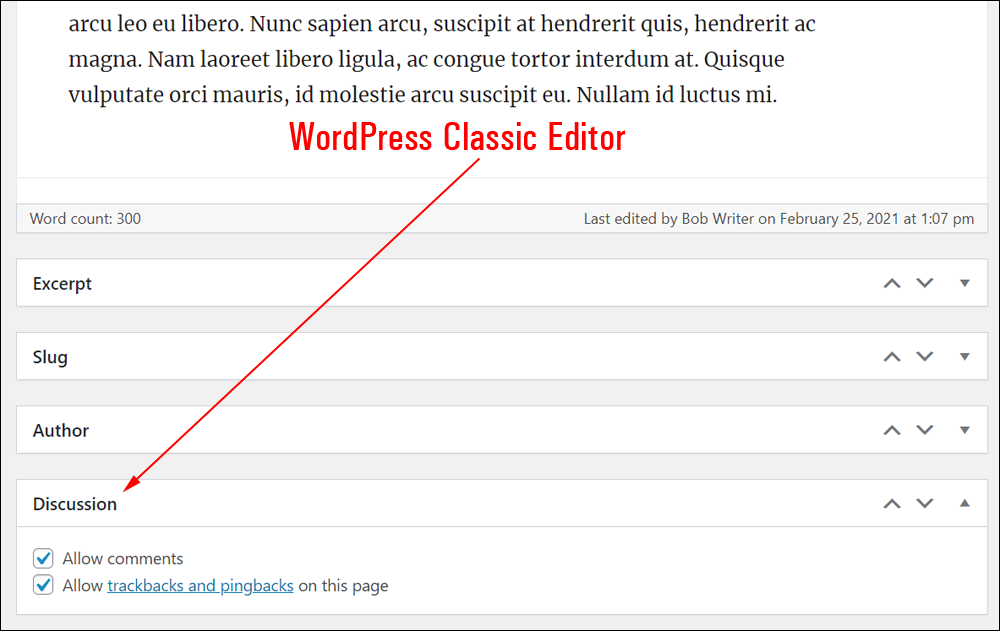This screenshot has width=1000, height=631.
Task: Uncheck the Allow comments checkbox
Action: pyautogui.click(x=43, y=558)
